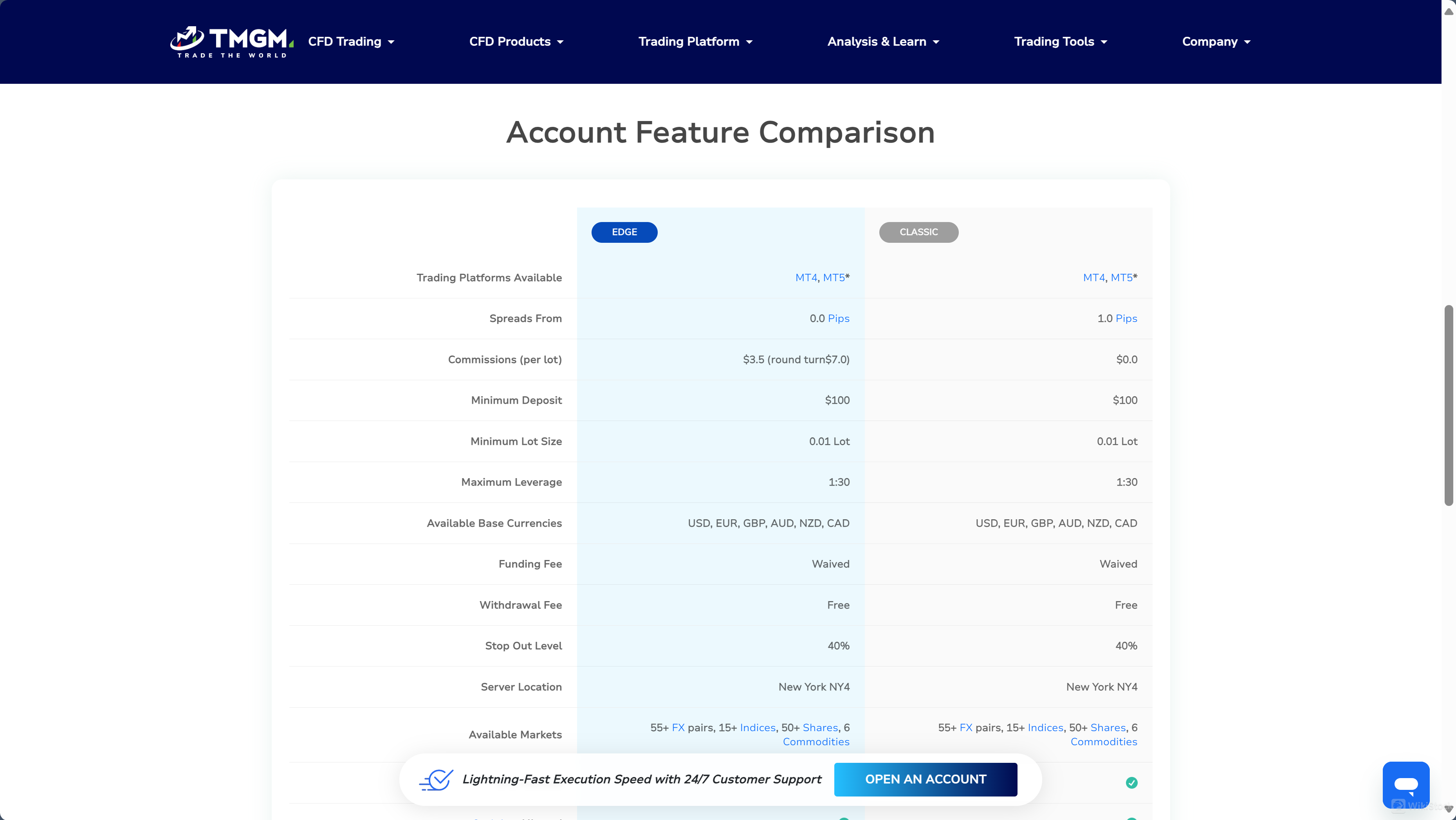Screen dimensions: 1456x820
Task: Click the green checkmark icon bottom right
Action: (1131, 783)
